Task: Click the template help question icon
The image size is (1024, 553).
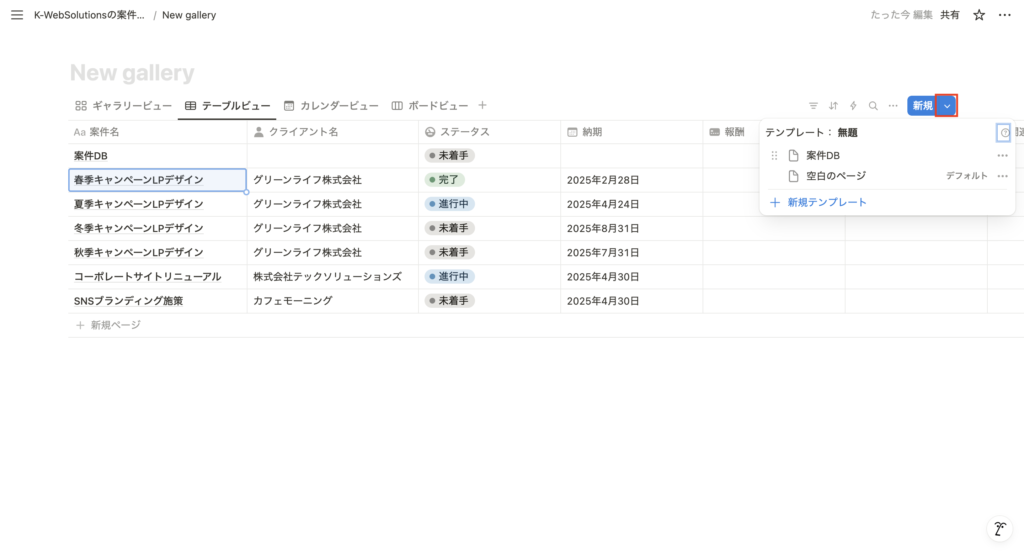Action: point(1004,132)
